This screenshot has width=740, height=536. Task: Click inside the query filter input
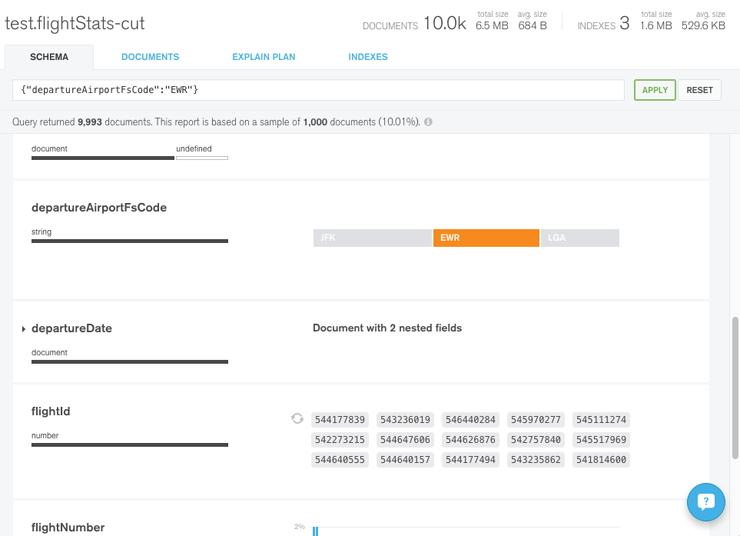(318, 90)
